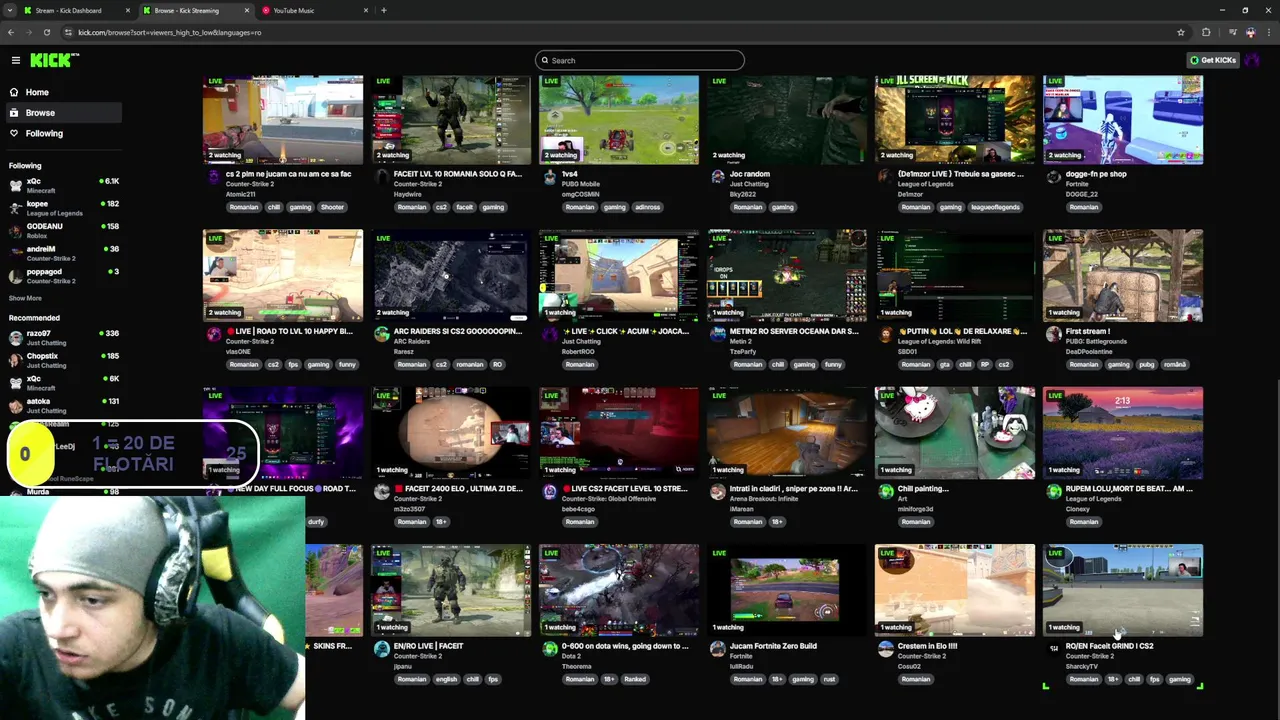
Task: Open Chrome three-dot menu
Action: 1268,32
